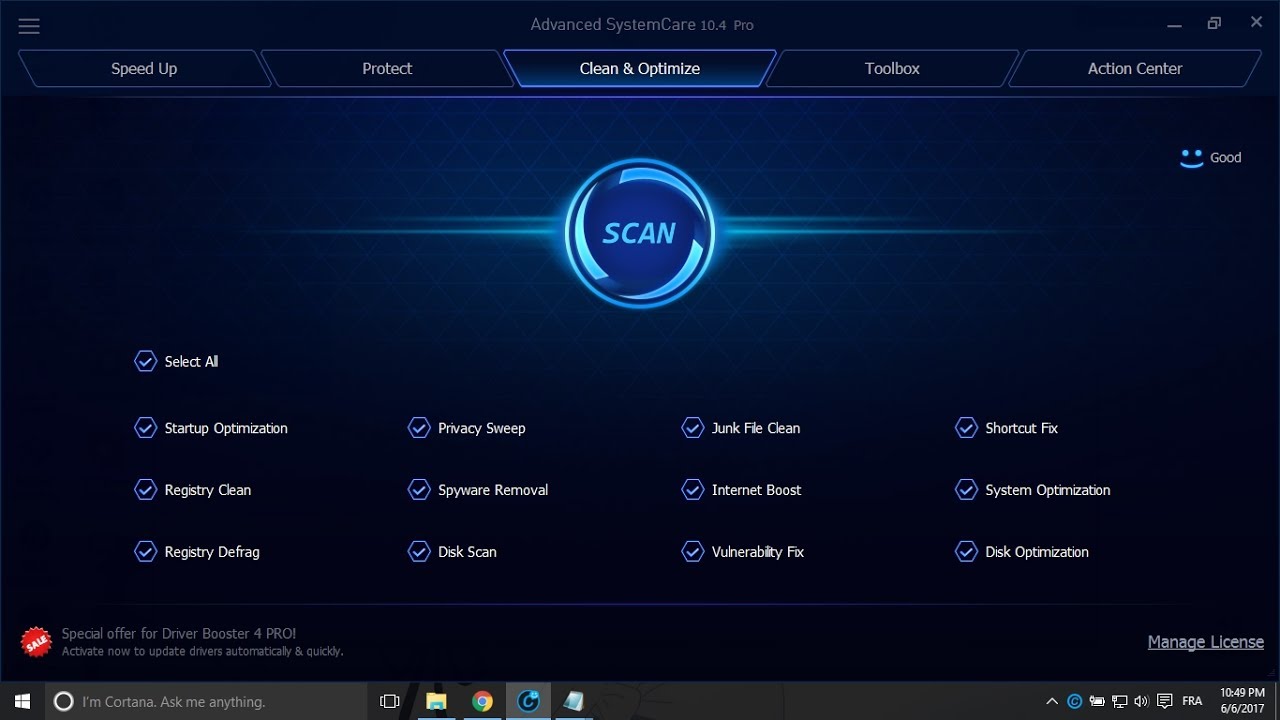
Task: Toggle the Select All checkbox
Action: point(145,361)
